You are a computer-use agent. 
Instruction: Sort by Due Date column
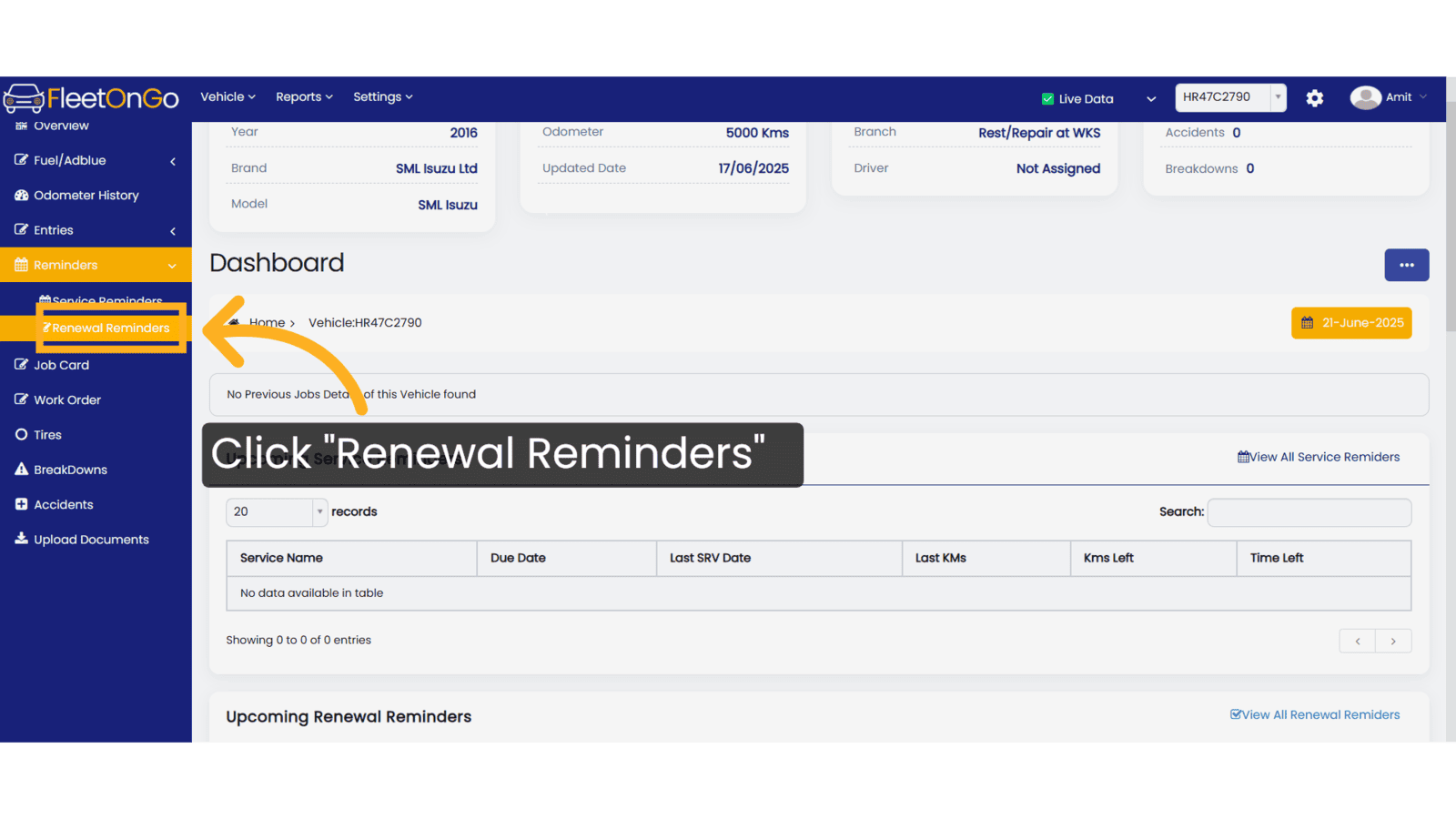[x=566, y=558]
